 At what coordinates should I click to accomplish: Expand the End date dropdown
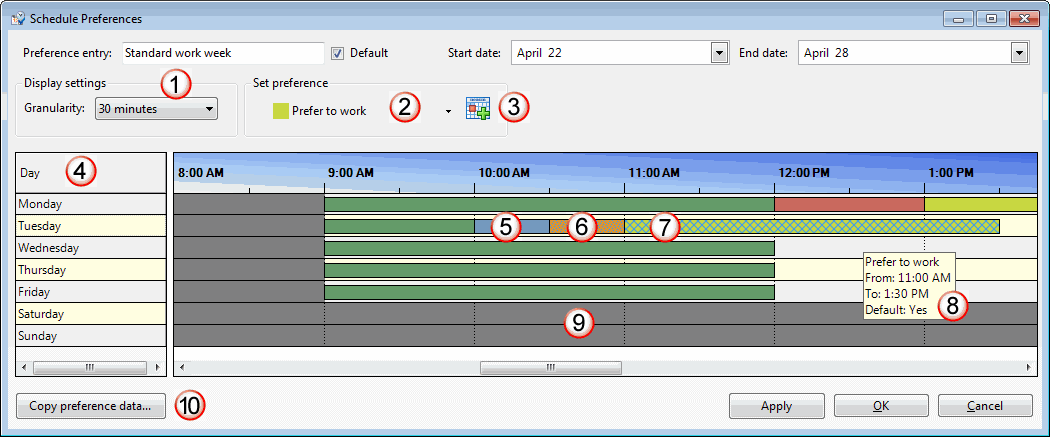pyautogui.click(x=1019, y=53)
